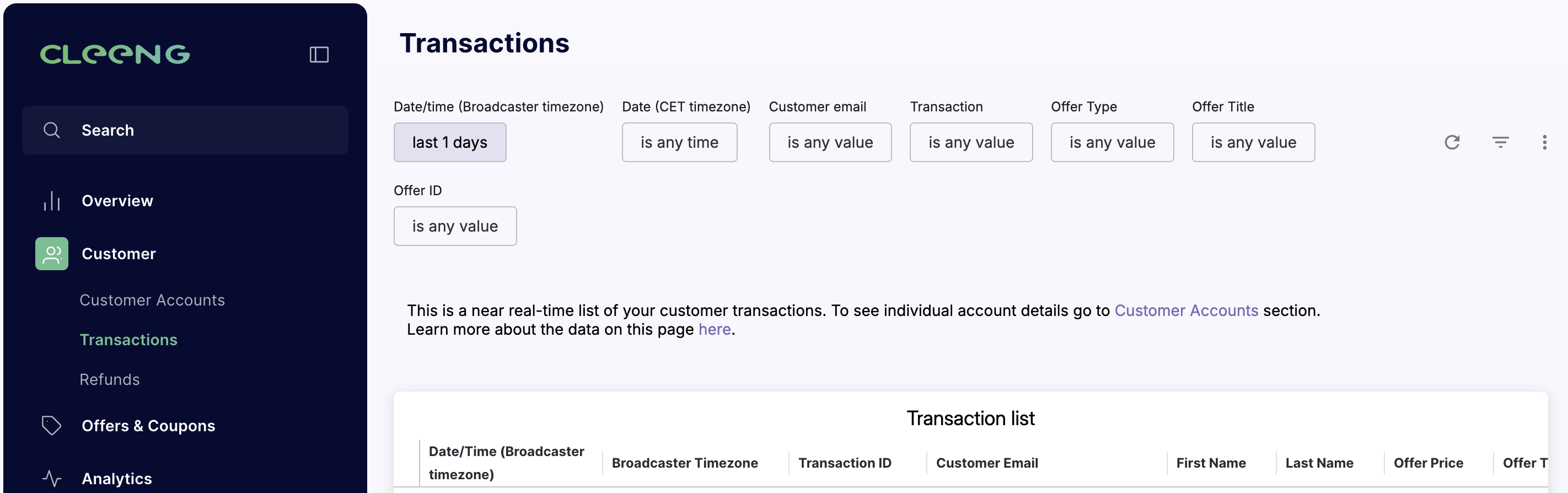Go to Customer Accounts in sidebar
The image size is (1568, 493).
click(x=152, y=300)
